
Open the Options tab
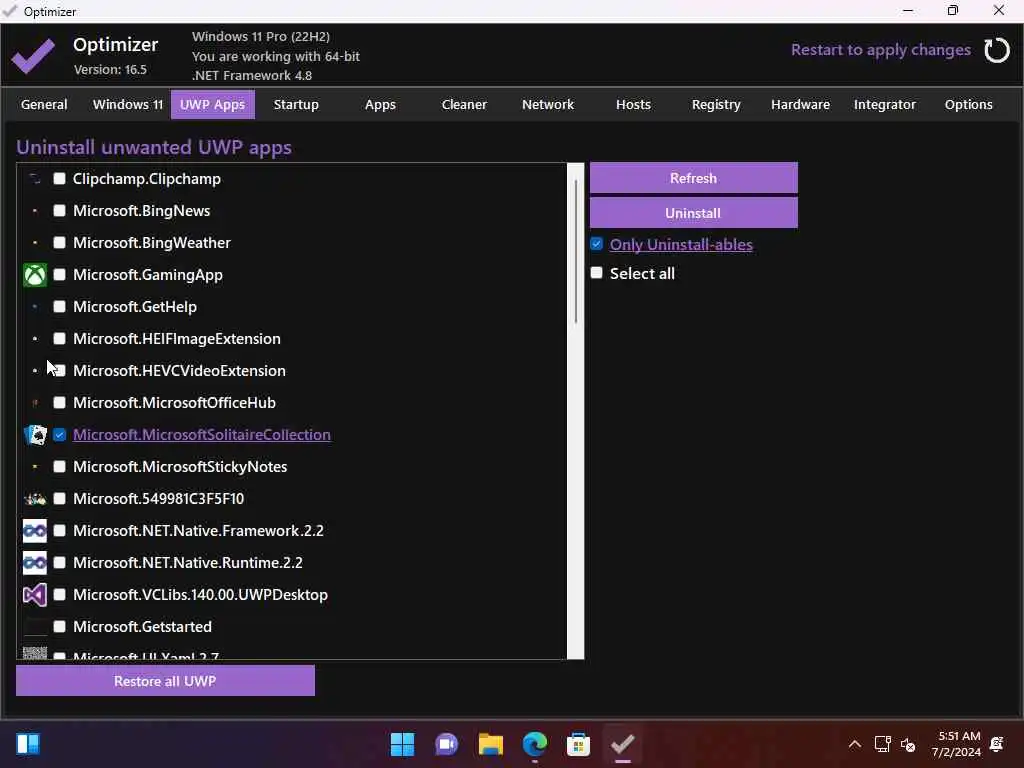[968, 104]
